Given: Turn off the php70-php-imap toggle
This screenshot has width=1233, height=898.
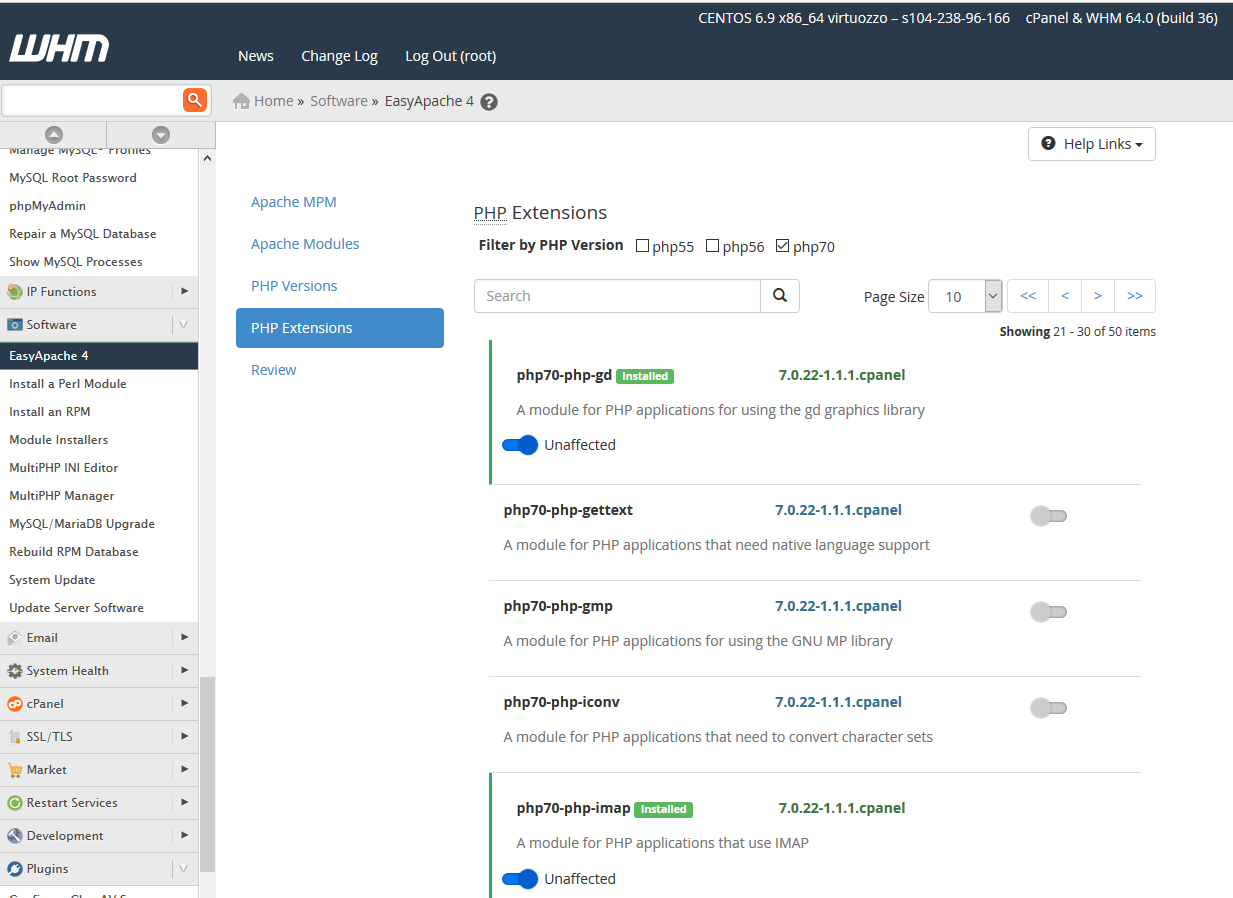Looking at the screenshot, I should [x=520, y=879].
